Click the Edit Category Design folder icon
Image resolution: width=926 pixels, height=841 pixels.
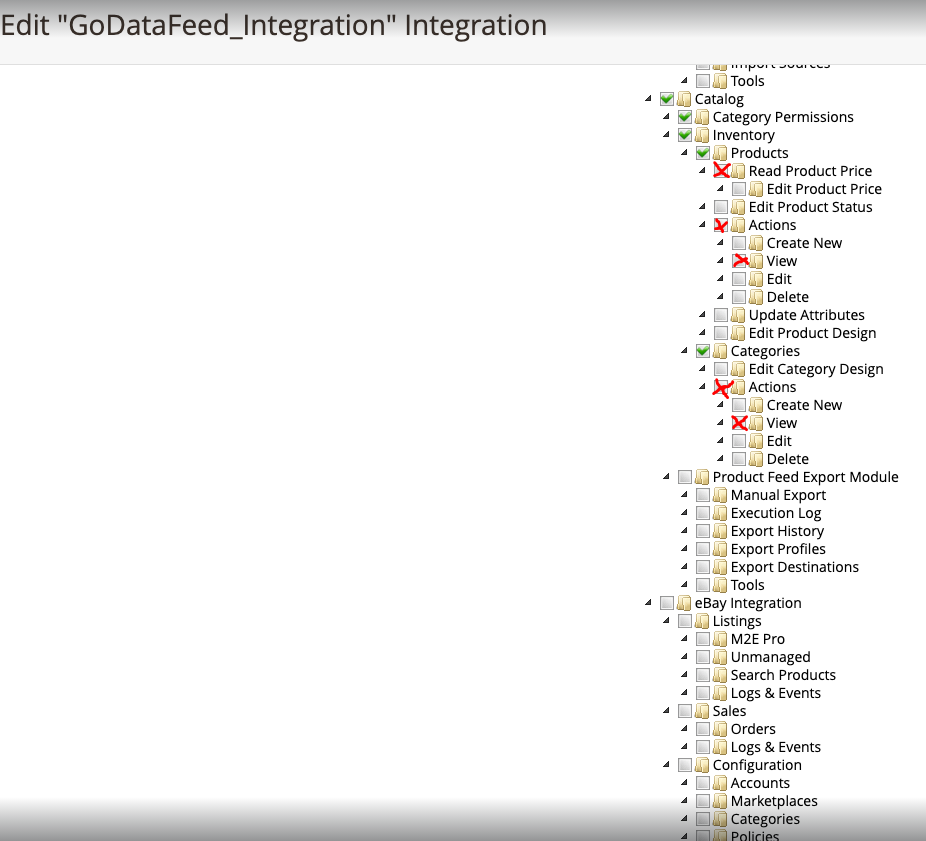[738, 369]
